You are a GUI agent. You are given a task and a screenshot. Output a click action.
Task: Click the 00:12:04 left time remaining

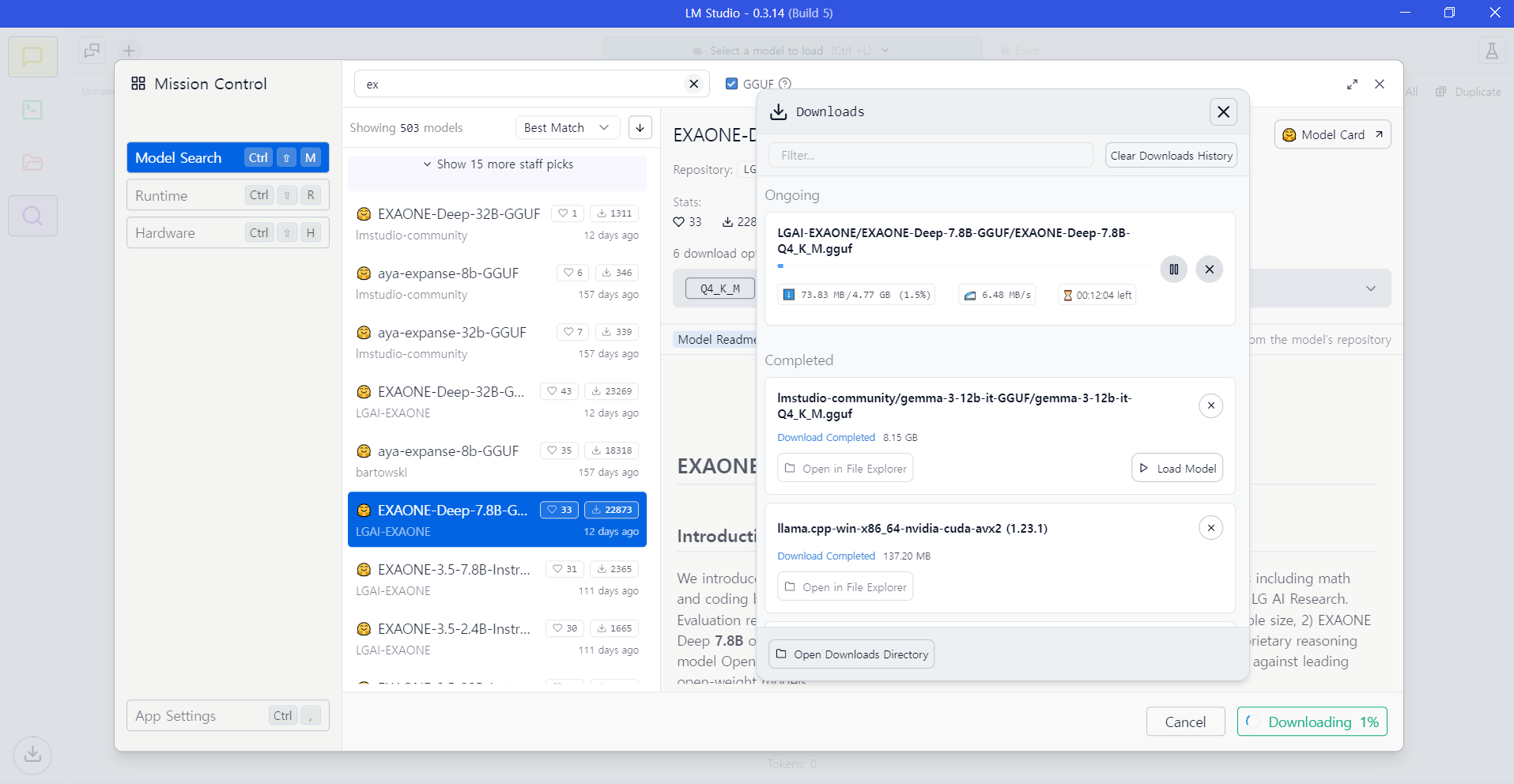[1097, 295]
